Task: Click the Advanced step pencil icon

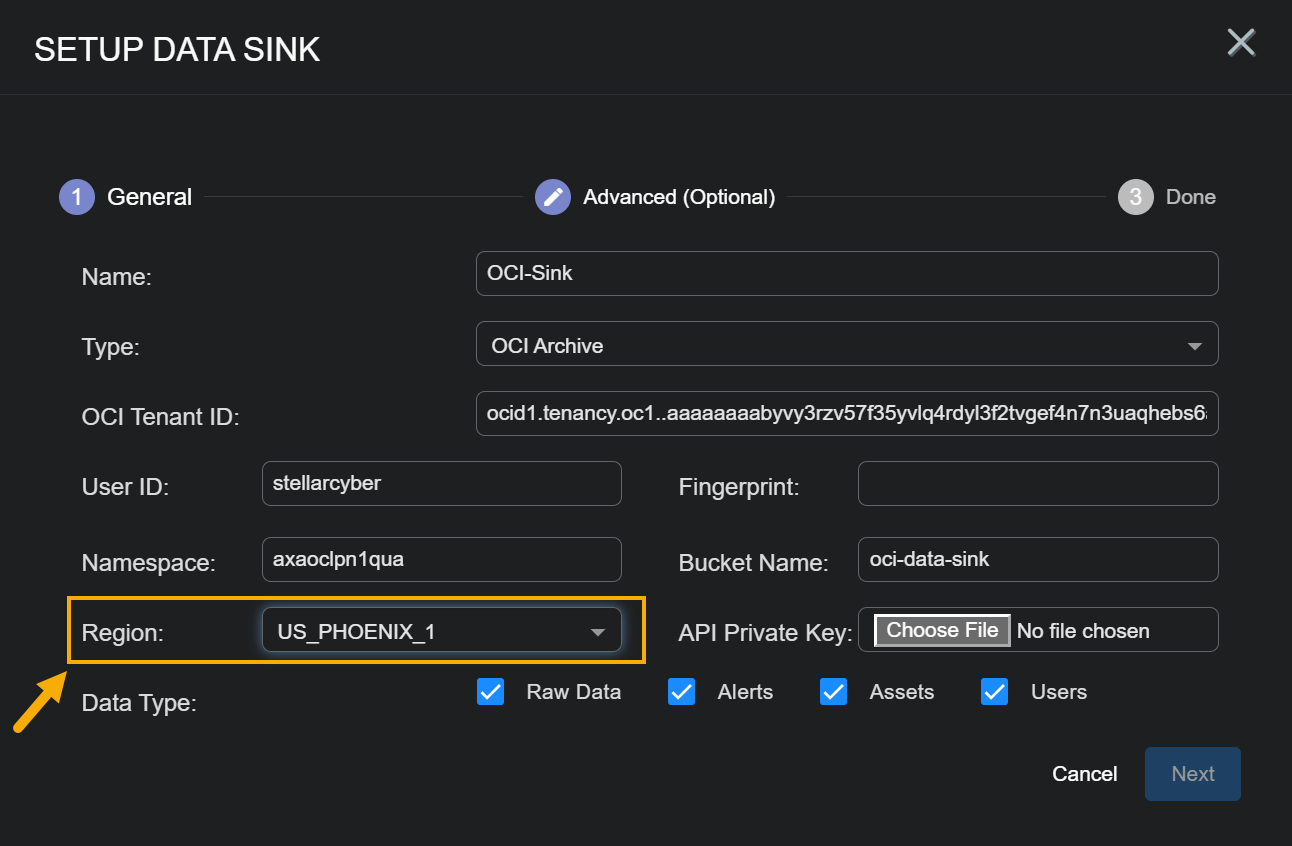Action: point(553,197)
